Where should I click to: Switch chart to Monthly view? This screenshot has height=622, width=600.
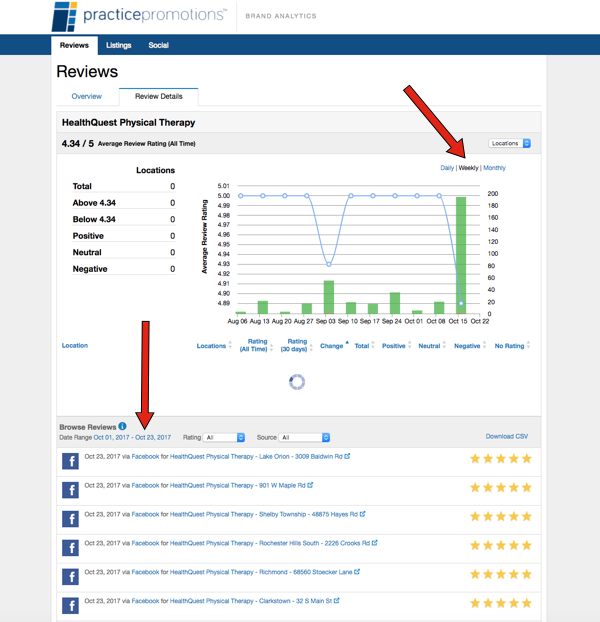[494, 168]
